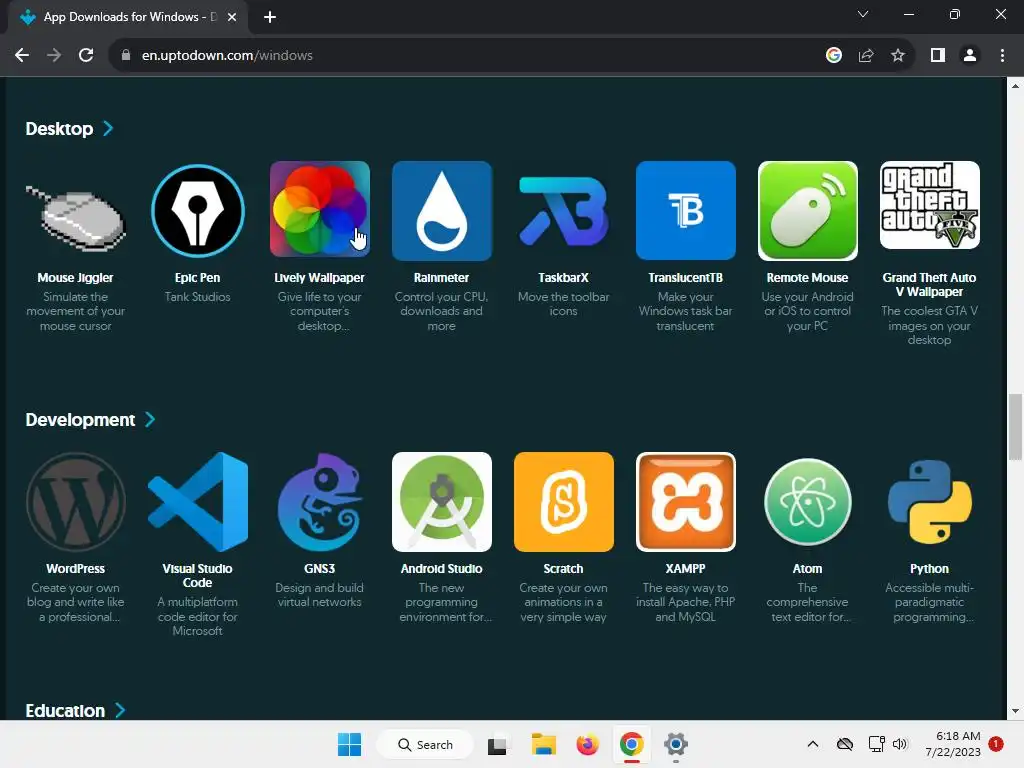Share this page via the share icon

pyautogui.click(x=866, y=56)
